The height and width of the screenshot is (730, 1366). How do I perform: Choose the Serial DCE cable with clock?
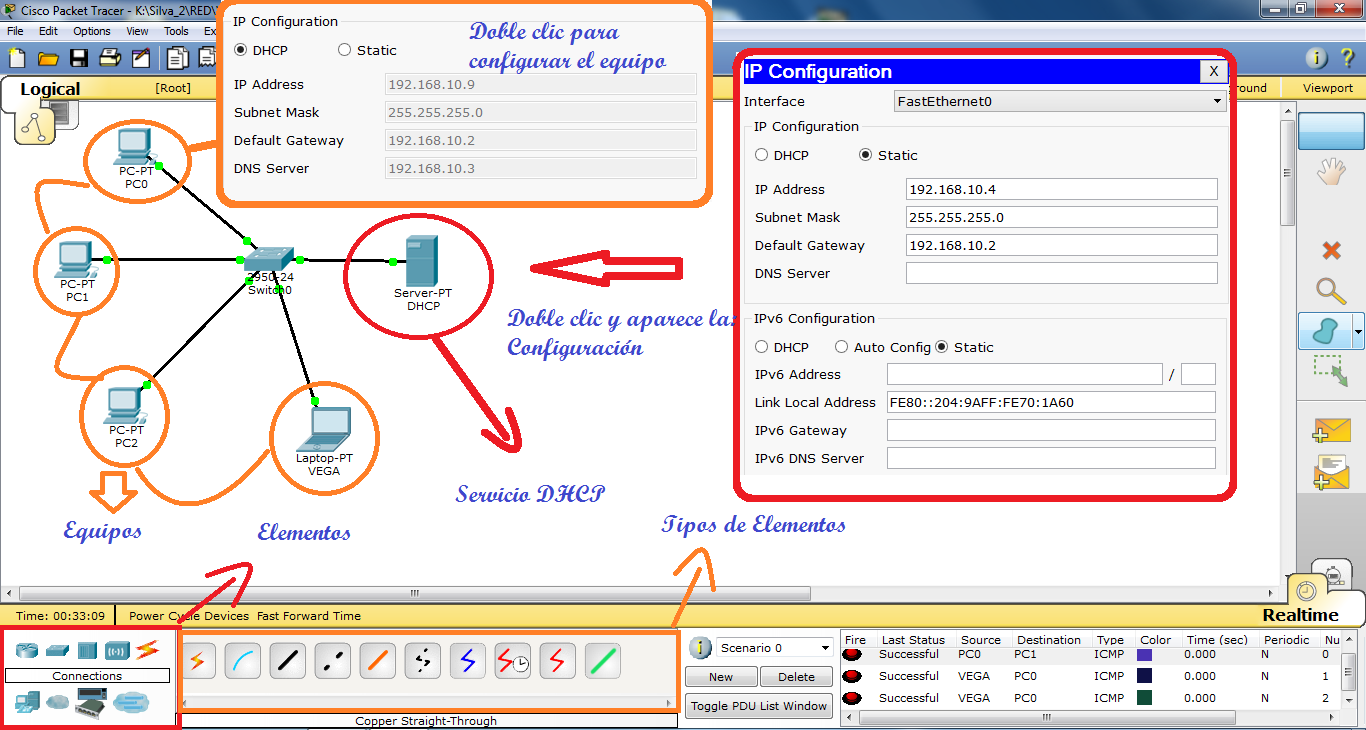[x=513, y=661]
